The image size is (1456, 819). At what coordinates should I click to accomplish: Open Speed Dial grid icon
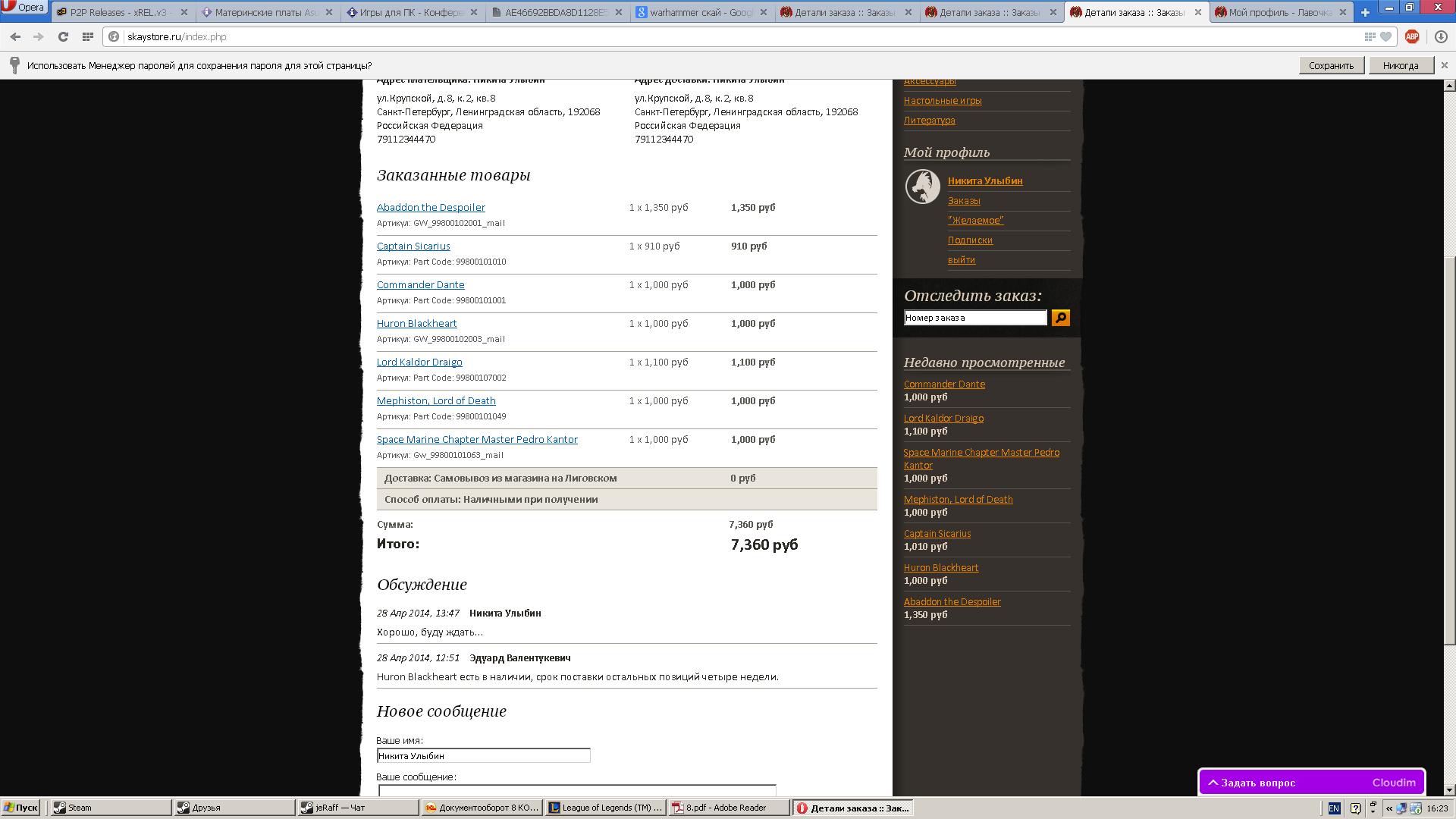tap(87, 36)
